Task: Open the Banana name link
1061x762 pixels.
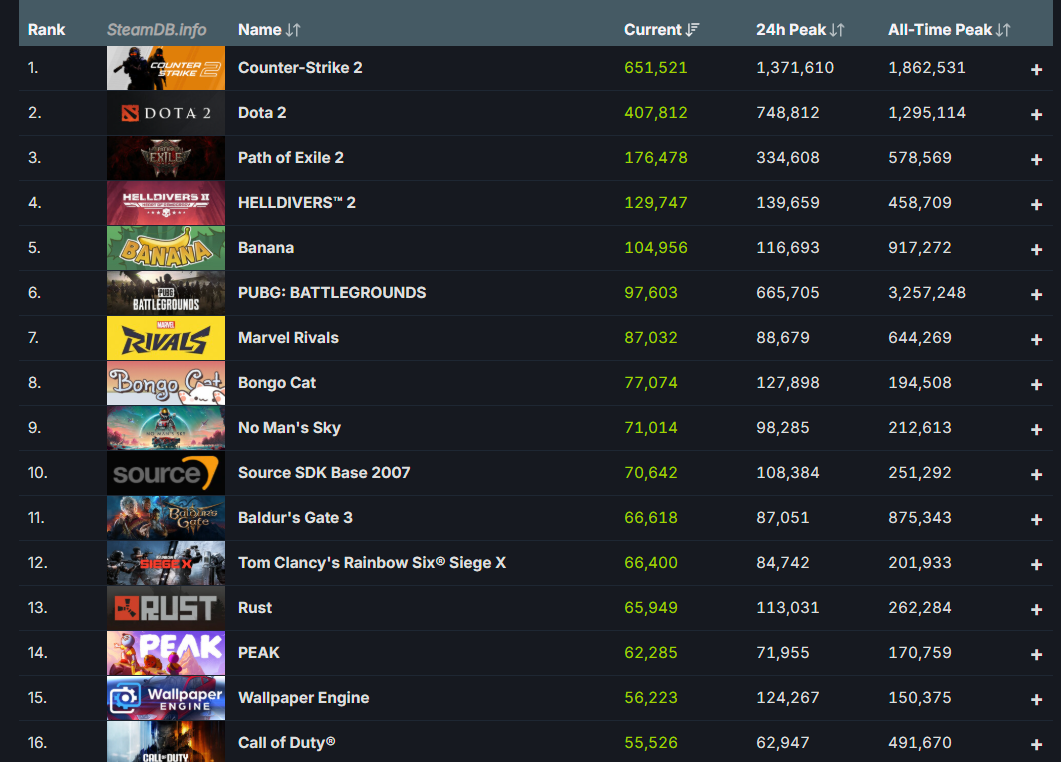Action: point(265,248)
